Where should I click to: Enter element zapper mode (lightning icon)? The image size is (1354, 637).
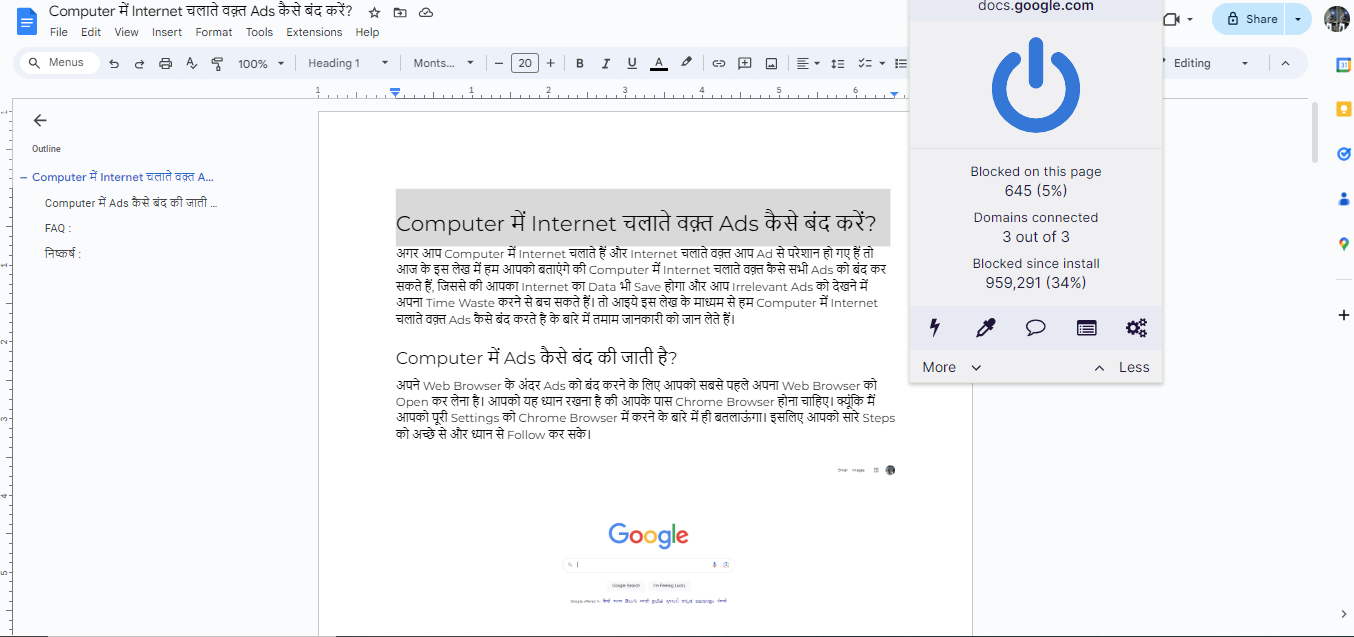(x=936, y=327)
